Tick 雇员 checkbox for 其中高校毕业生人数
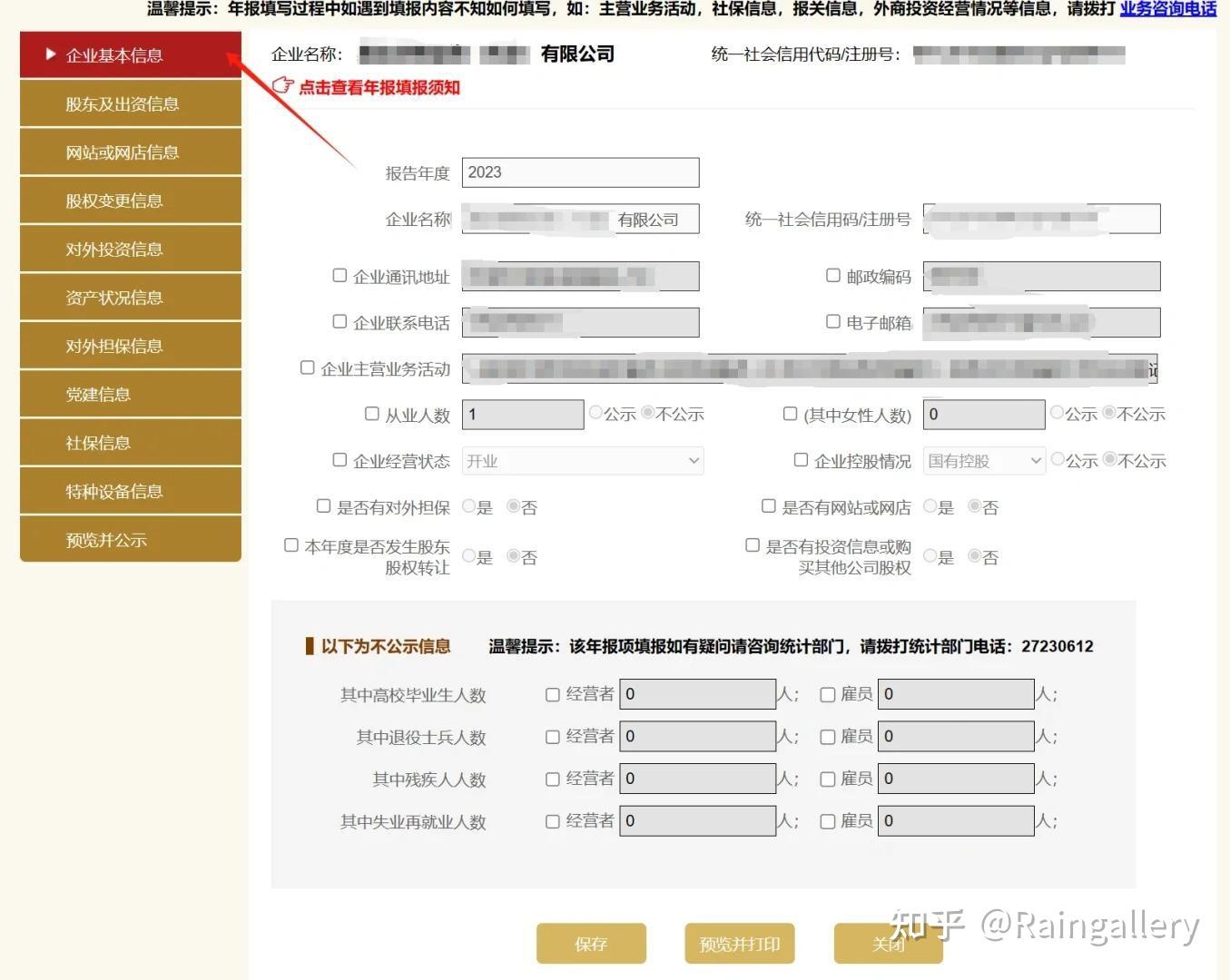 pos(827,694)
